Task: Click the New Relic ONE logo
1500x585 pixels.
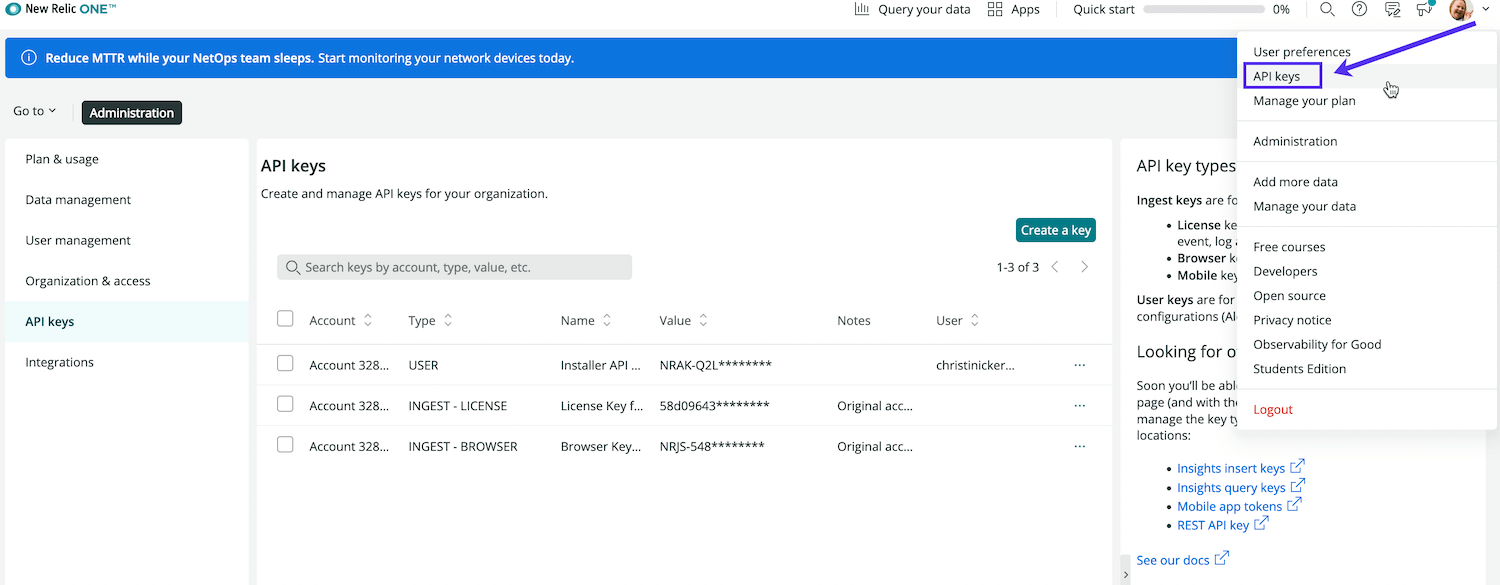Action: coord(61,9)
